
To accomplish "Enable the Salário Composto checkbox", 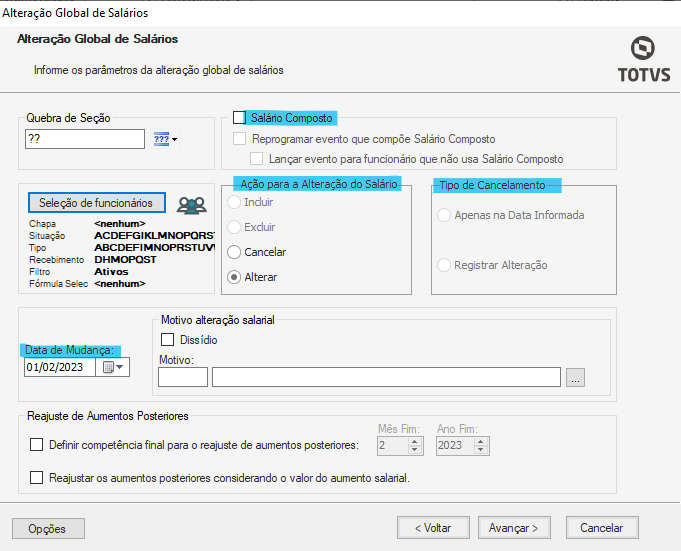I will point(239,118).
